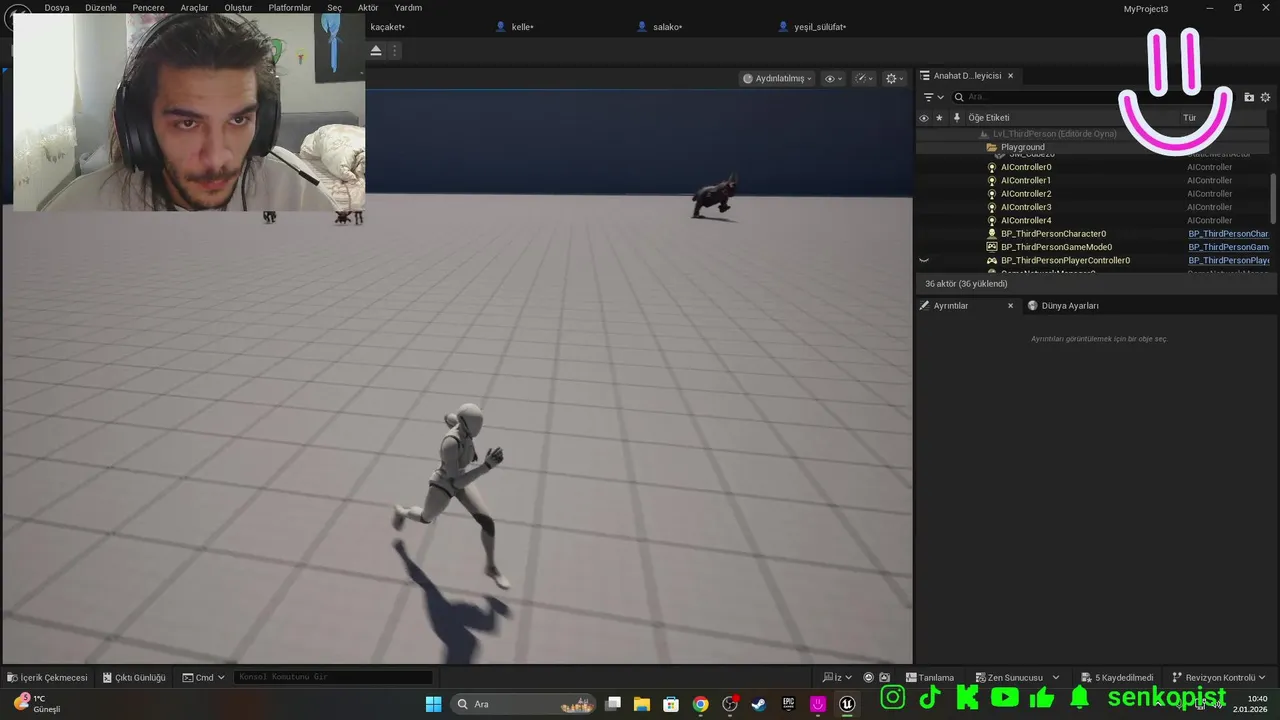
Task: Click the 5 Kaydedilmedi unsaved indicator
Action: (x=1116, y=677)
